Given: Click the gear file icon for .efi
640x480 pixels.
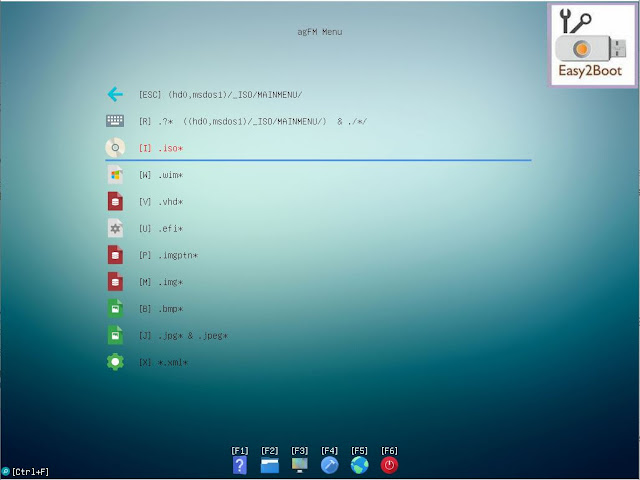Looking at the screenshot, I should point(115,228).
